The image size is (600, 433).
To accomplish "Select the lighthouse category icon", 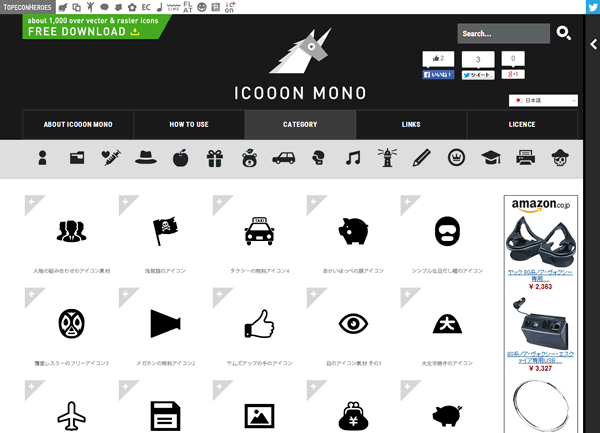I will (387, 158).
